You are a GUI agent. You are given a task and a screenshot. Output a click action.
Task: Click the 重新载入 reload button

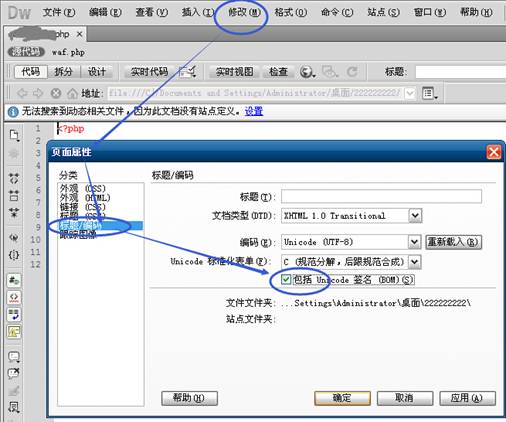point(454,242)
